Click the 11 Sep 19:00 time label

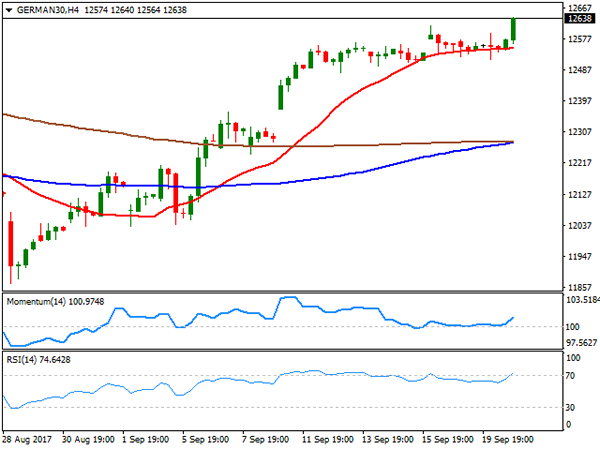328,439
